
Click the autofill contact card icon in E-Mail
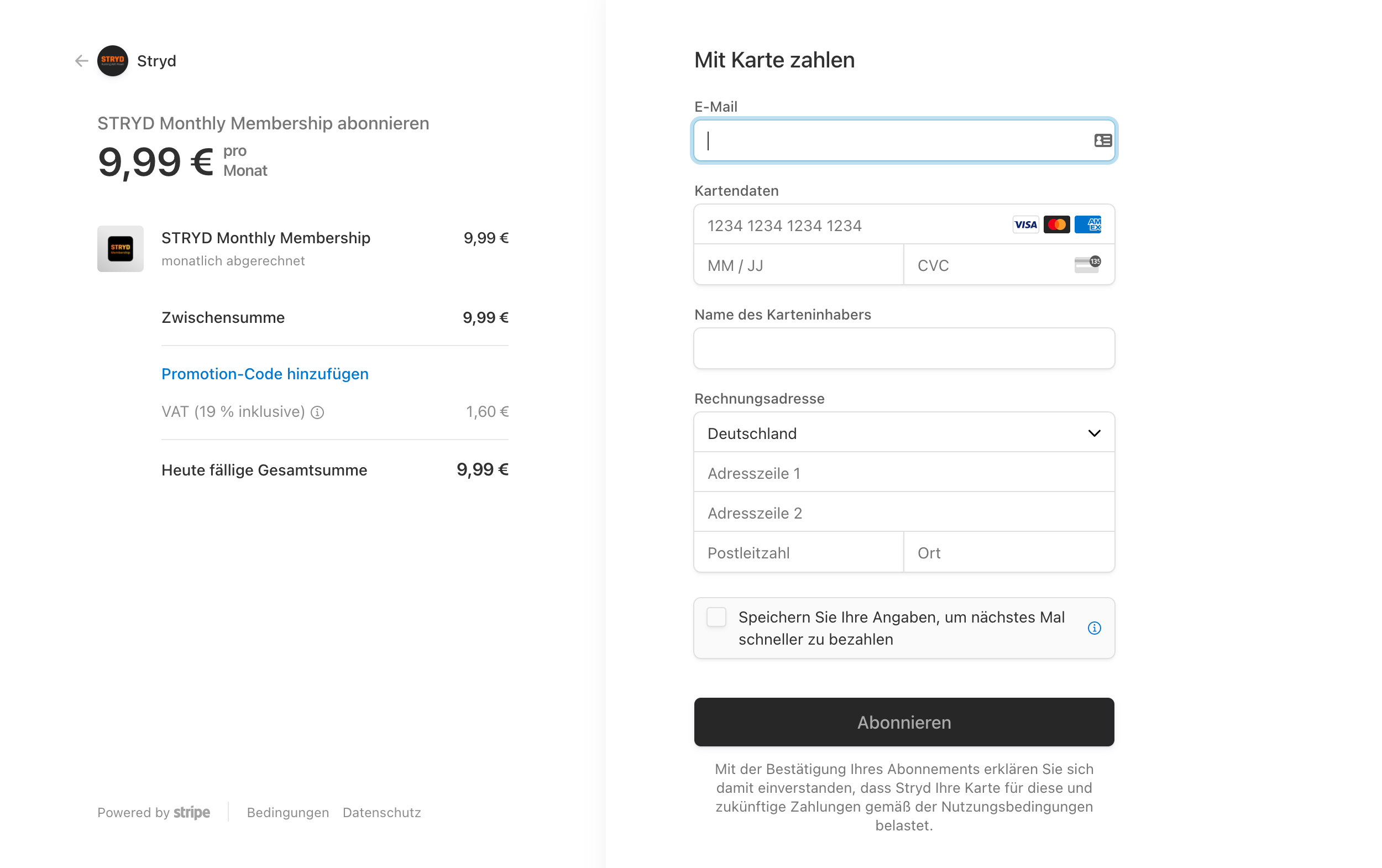(x=1102, y=140)
